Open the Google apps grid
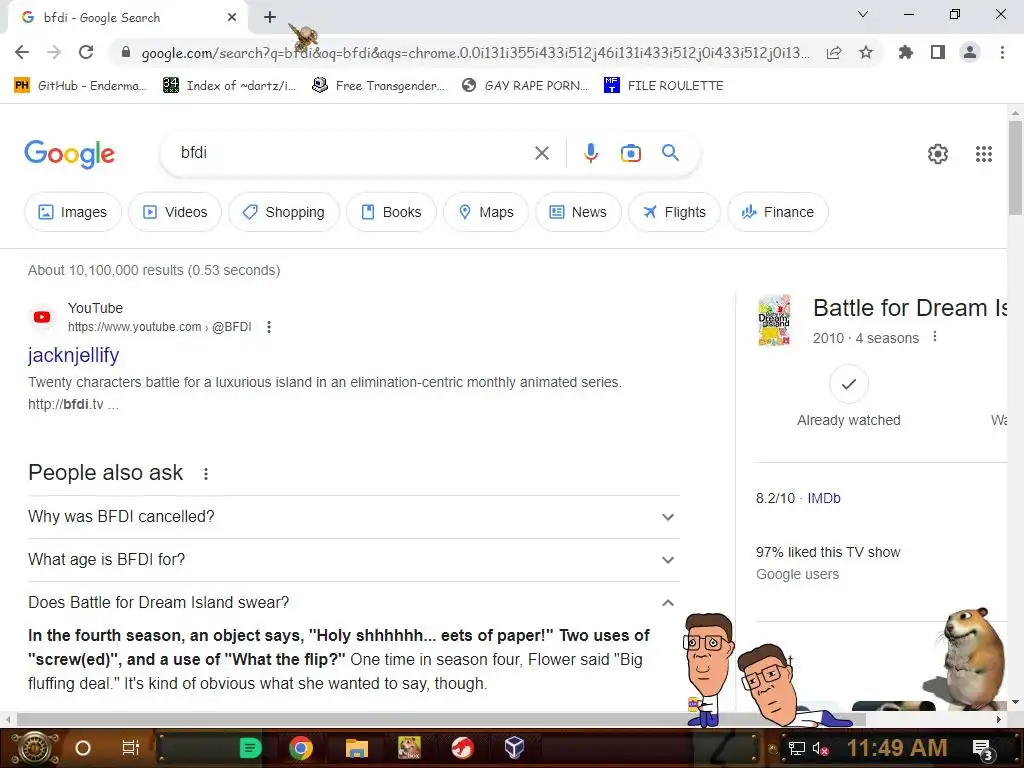The width and height of the screenshot is (1024, 768). pos(984,153)
